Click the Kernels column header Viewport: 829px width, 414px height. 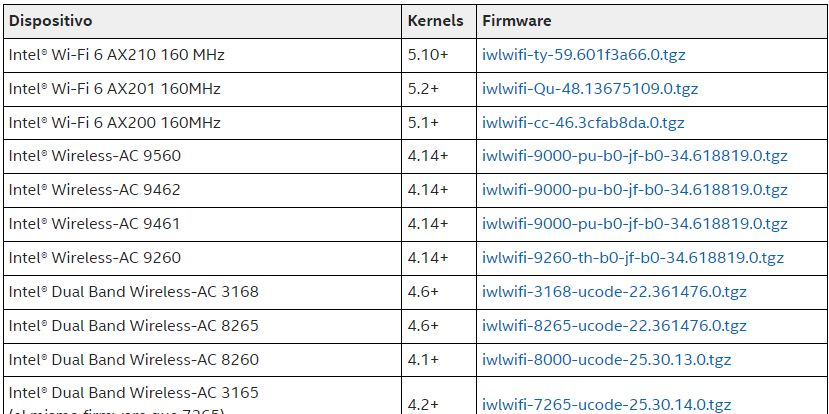[x=435, y=20]
